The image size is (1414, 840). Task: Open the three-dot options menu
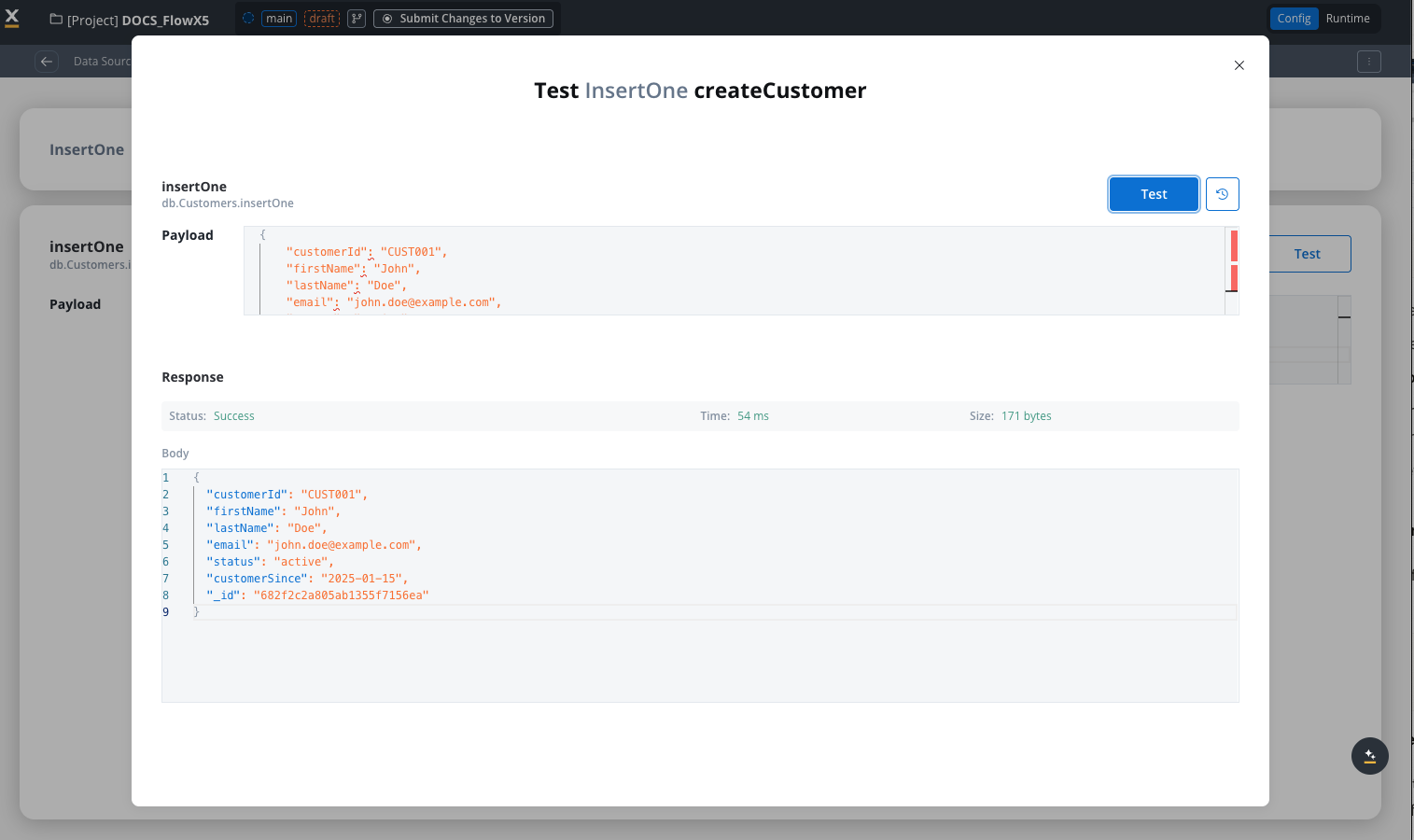click(1368, 62)
